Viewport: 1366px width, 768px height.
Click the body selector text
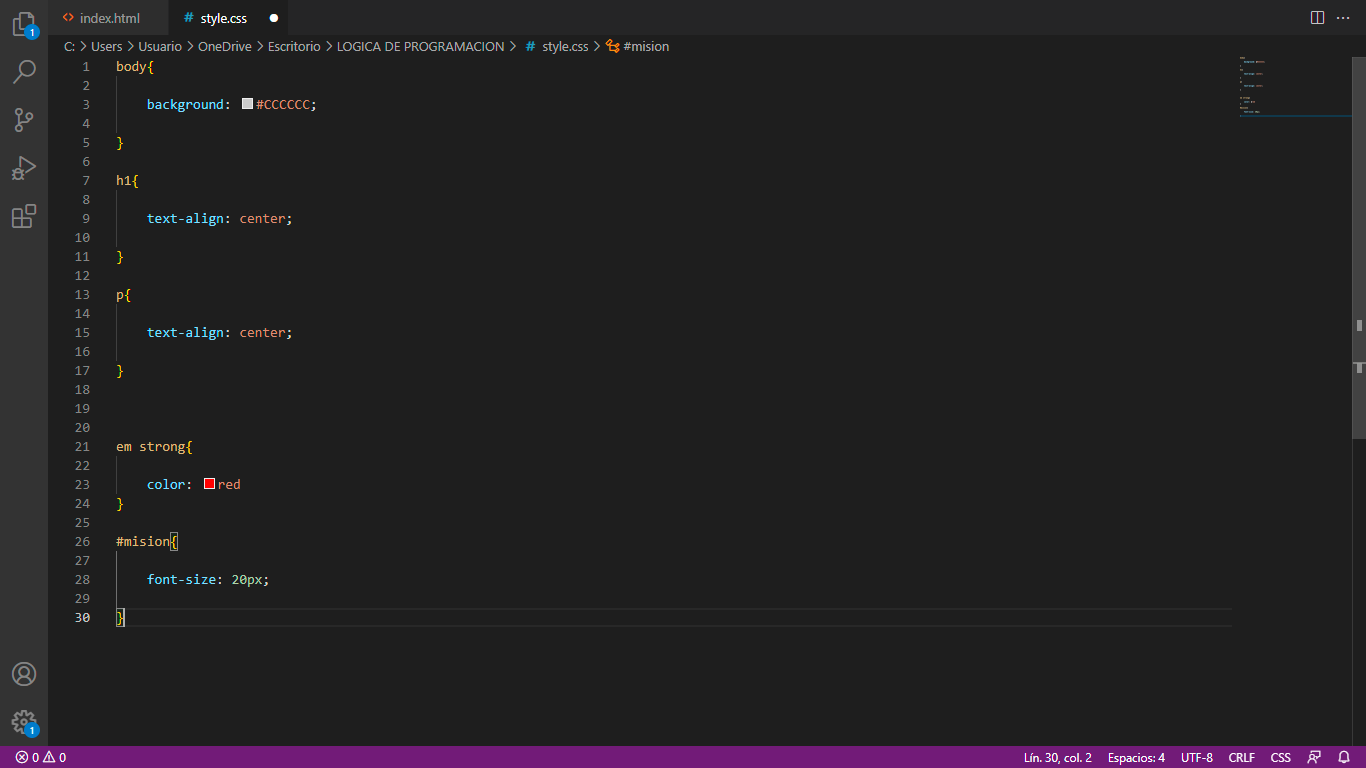pyautogui.click(x=131, y=66)
